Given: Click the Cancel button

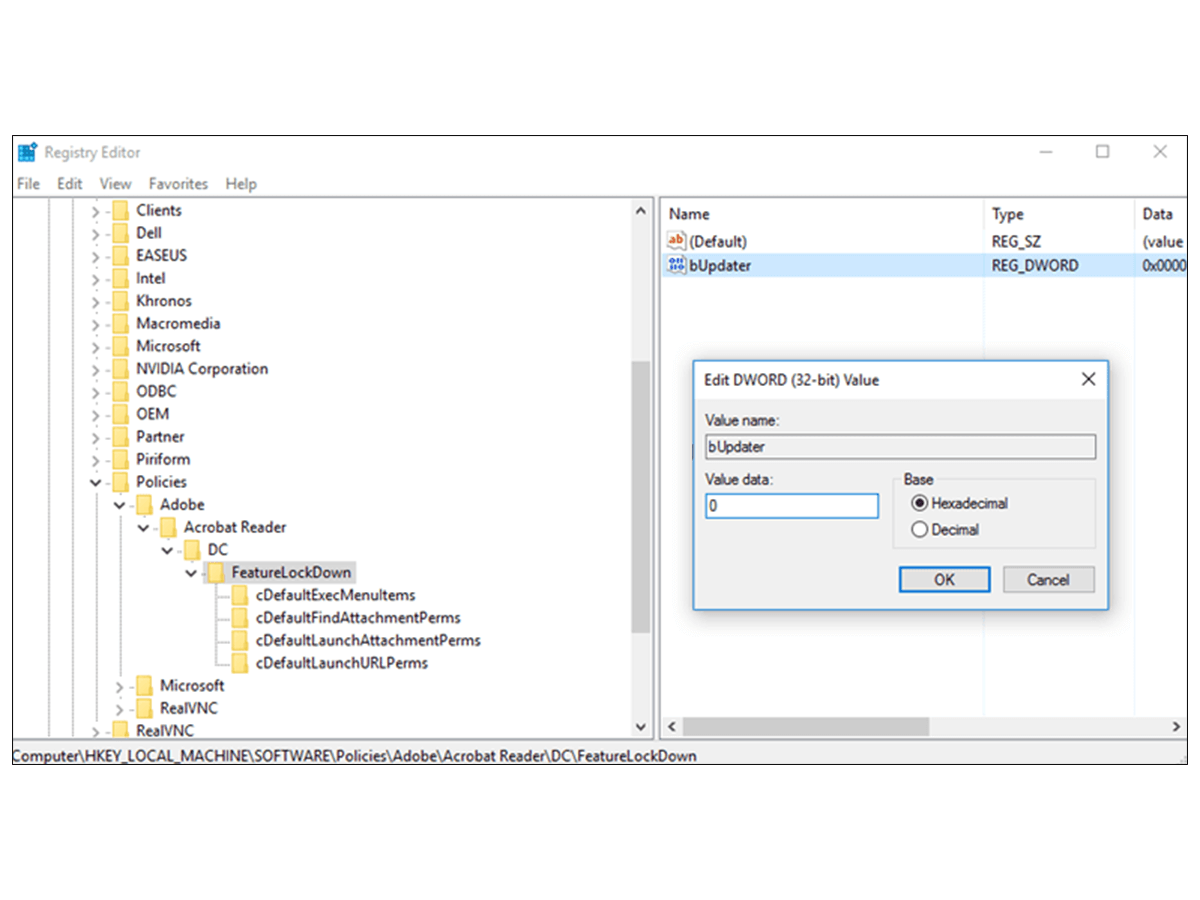Looking at the screenshot, I should coord(1048,579).
